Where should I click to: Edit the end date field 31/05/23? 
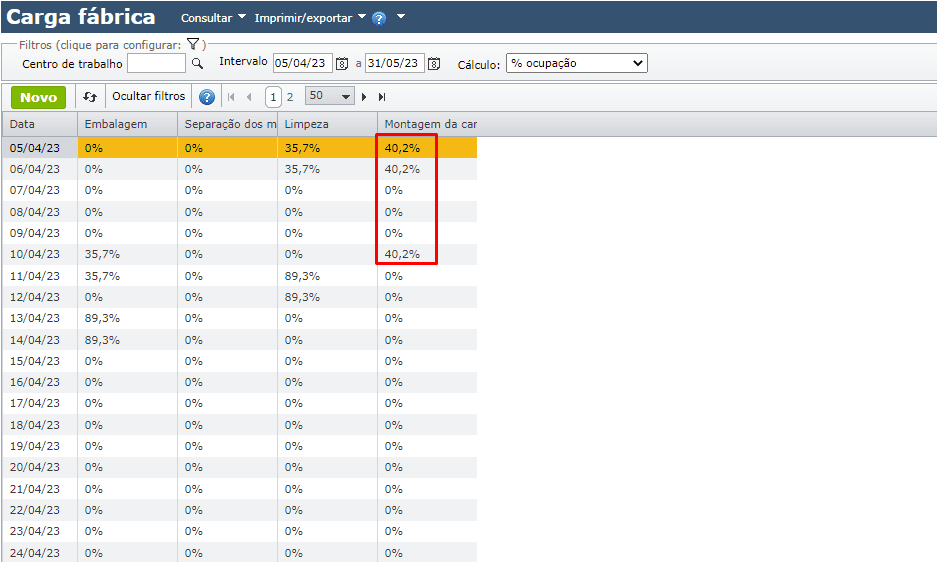coord(394,63)
